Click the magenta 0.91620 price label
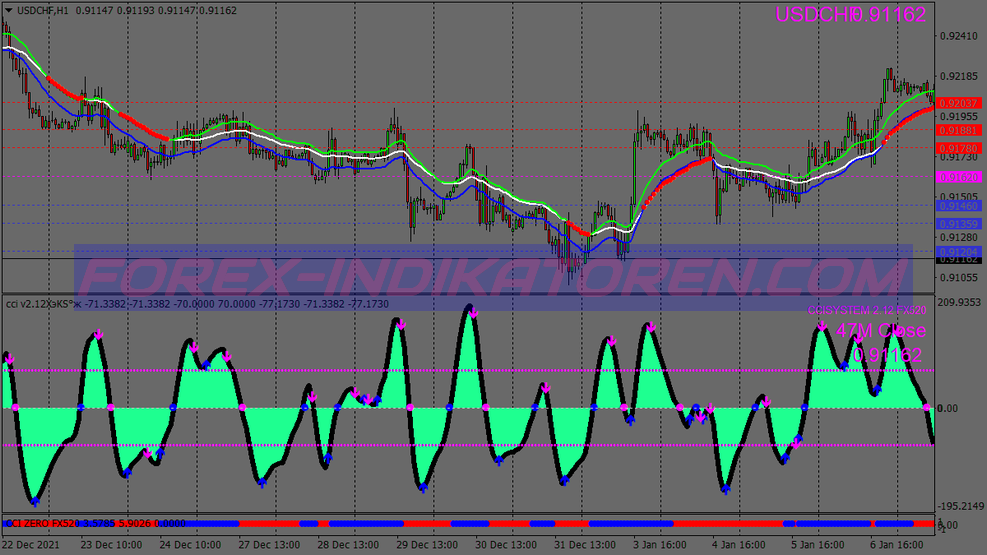Viewport: 987px width, 555px height. [x=960, y=177]
